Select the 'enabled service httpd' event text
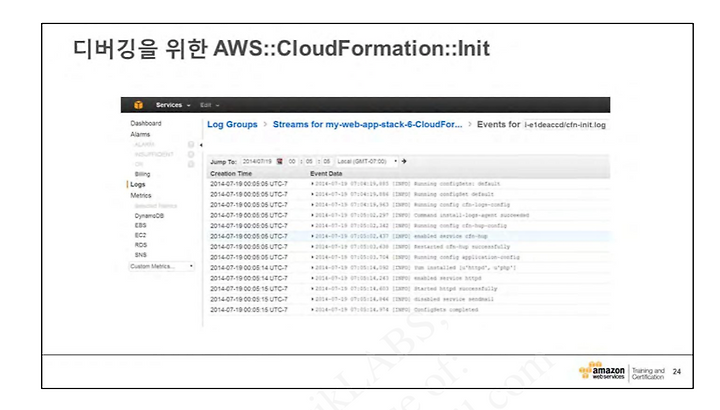Image resolution: width=720 pixels, height=410 pixels. [x=398, y=278]
